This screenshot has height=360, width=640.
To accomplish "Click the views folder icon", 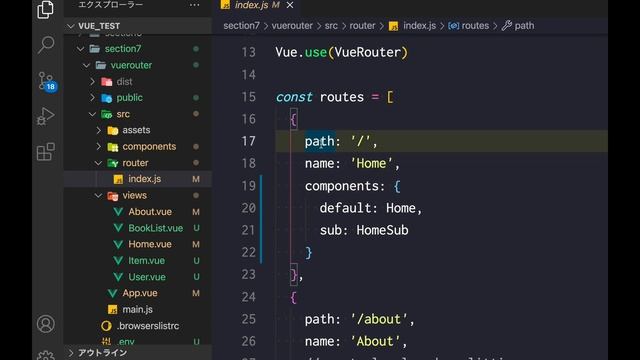I will [x=113, y=196].
